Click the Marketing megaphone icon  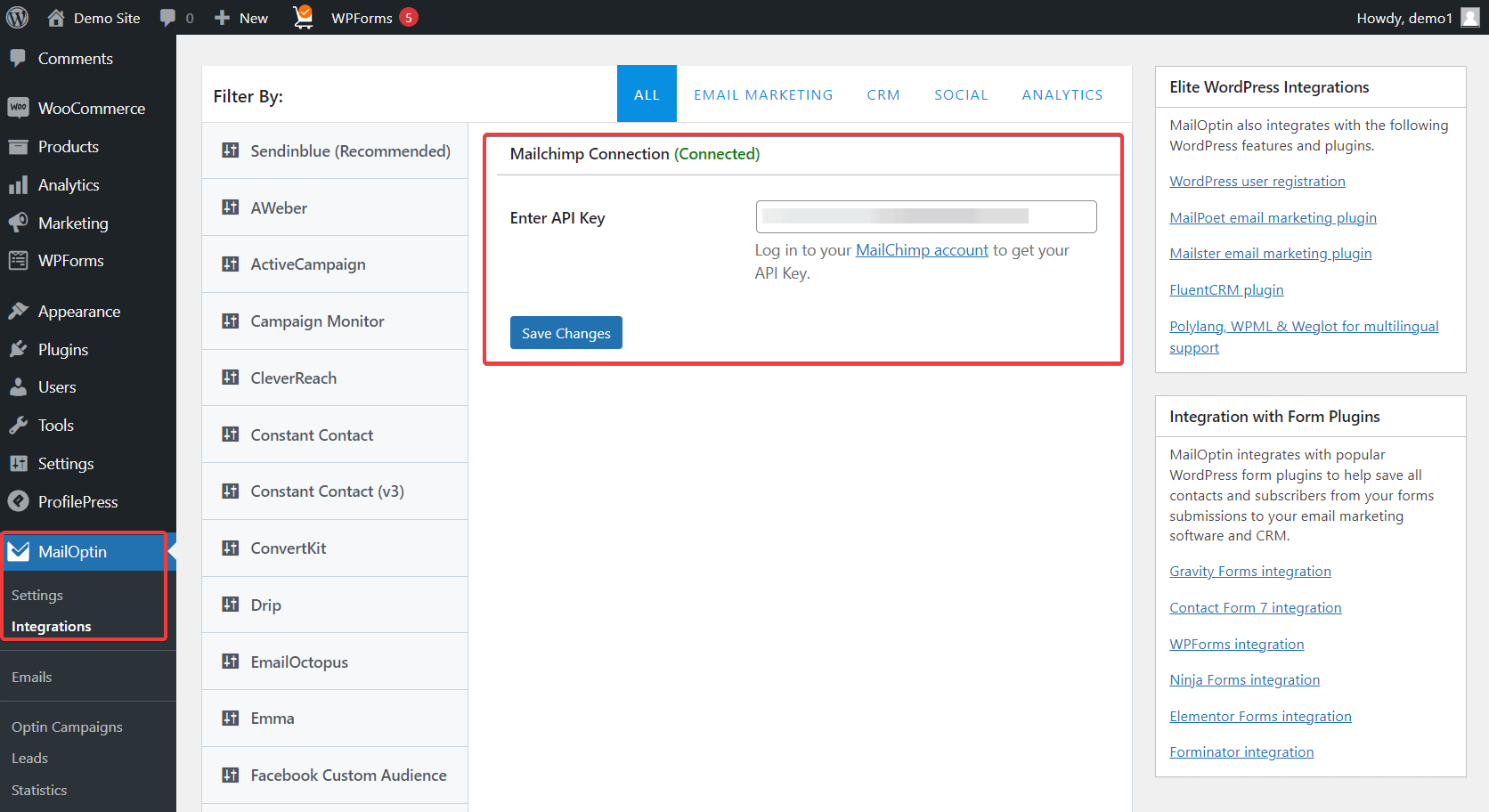pyautogui.click(x=18, y=223)
